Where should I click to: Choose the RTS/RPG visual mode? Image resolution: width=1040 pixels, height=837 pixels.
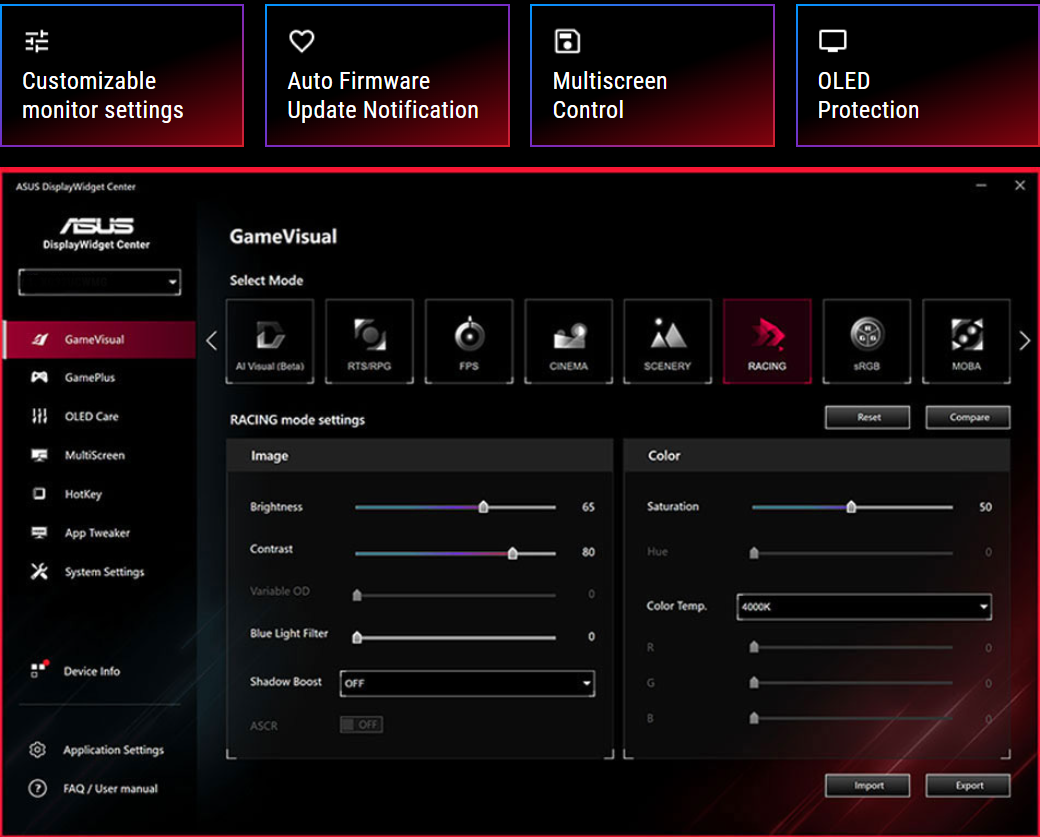(x=369, y=341)
